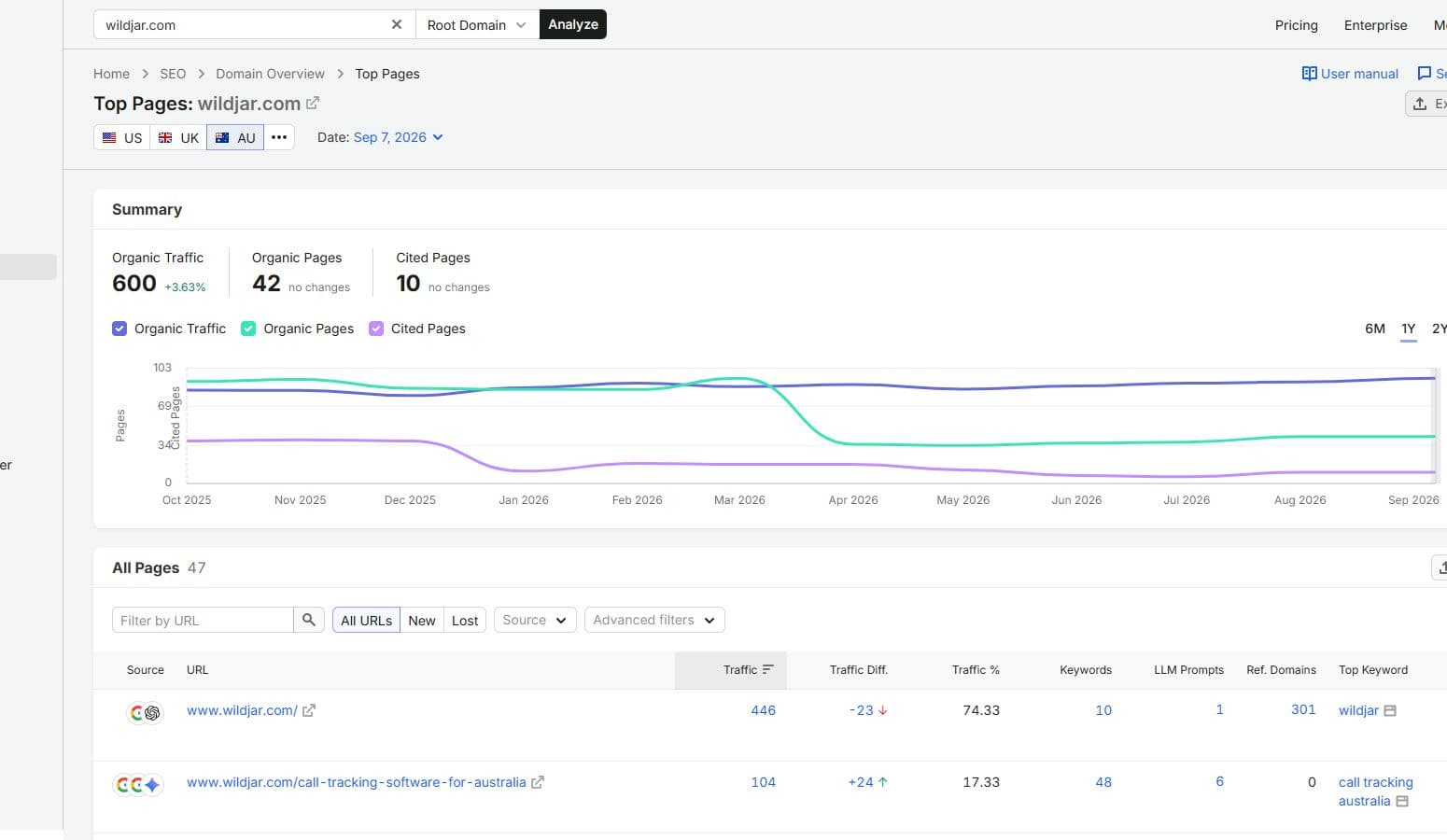Open the Source filter dropdown
Screen dimensions: 1447x840
click(535, 620)
